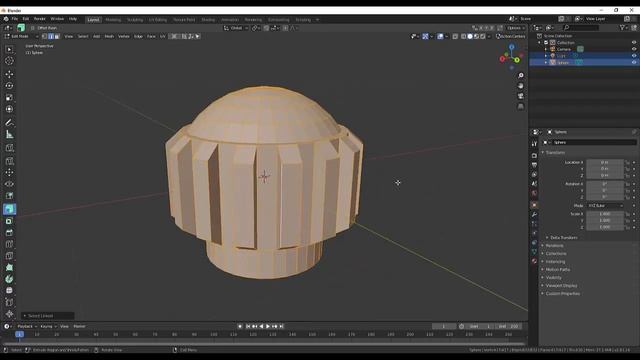Select the Select Box tool
This screenshot has width=640, height=360.
point(9,49)
